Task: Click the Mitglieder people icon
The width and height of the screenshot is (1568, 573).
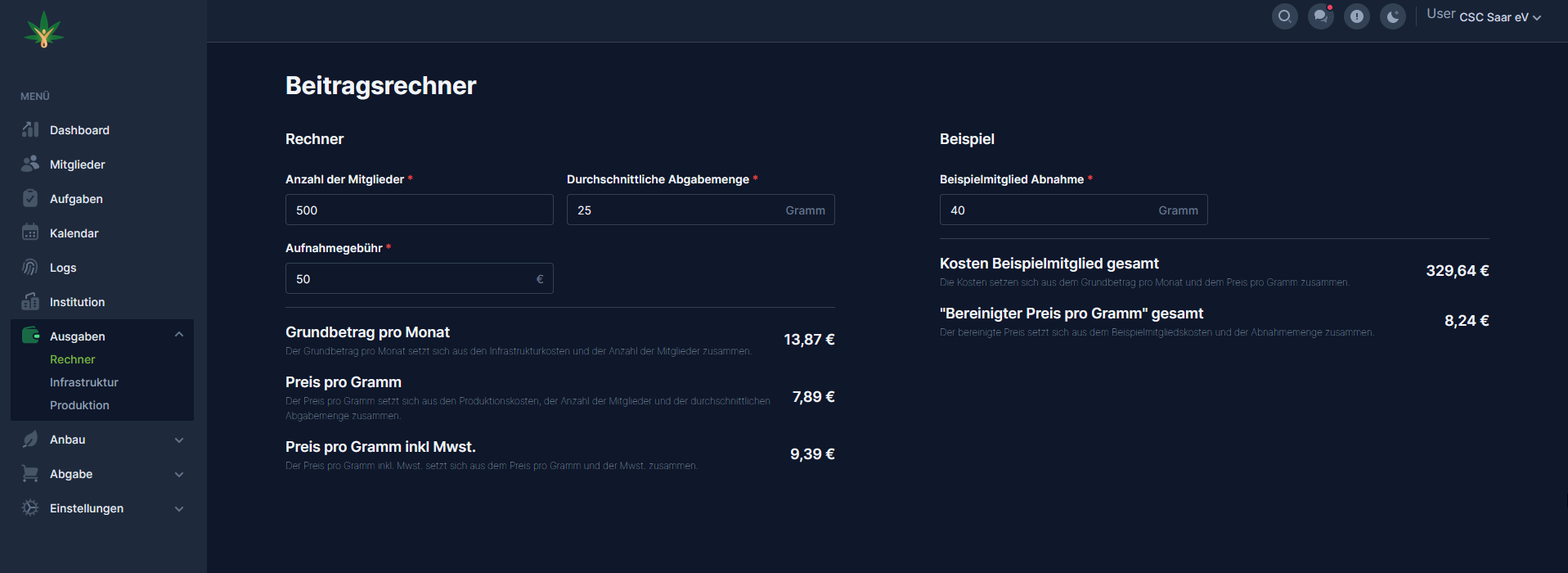Action: point(30,164)
